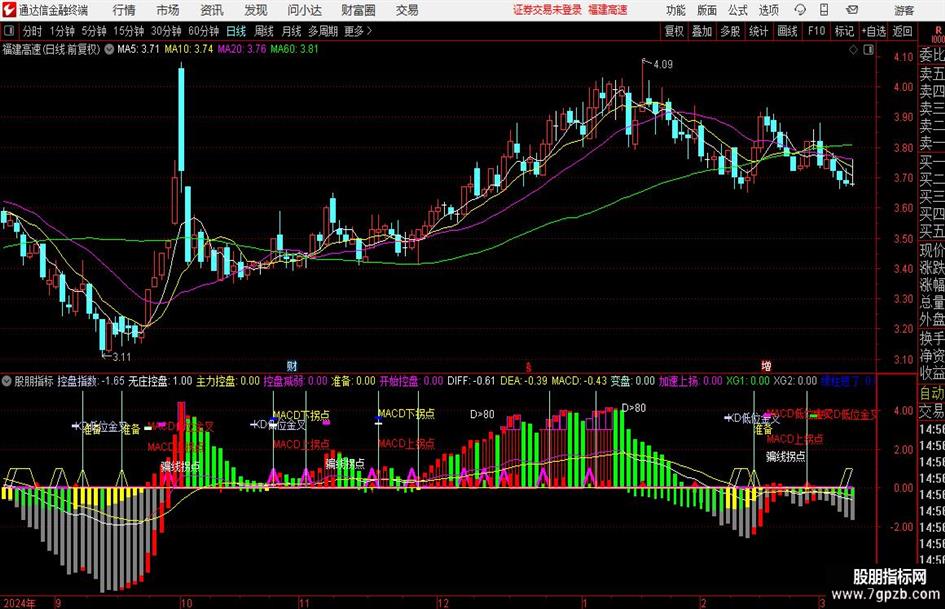Switch to the 60分钟 period tab
The width and height of the screenshot is (945, 609).
tap(203, 31)
